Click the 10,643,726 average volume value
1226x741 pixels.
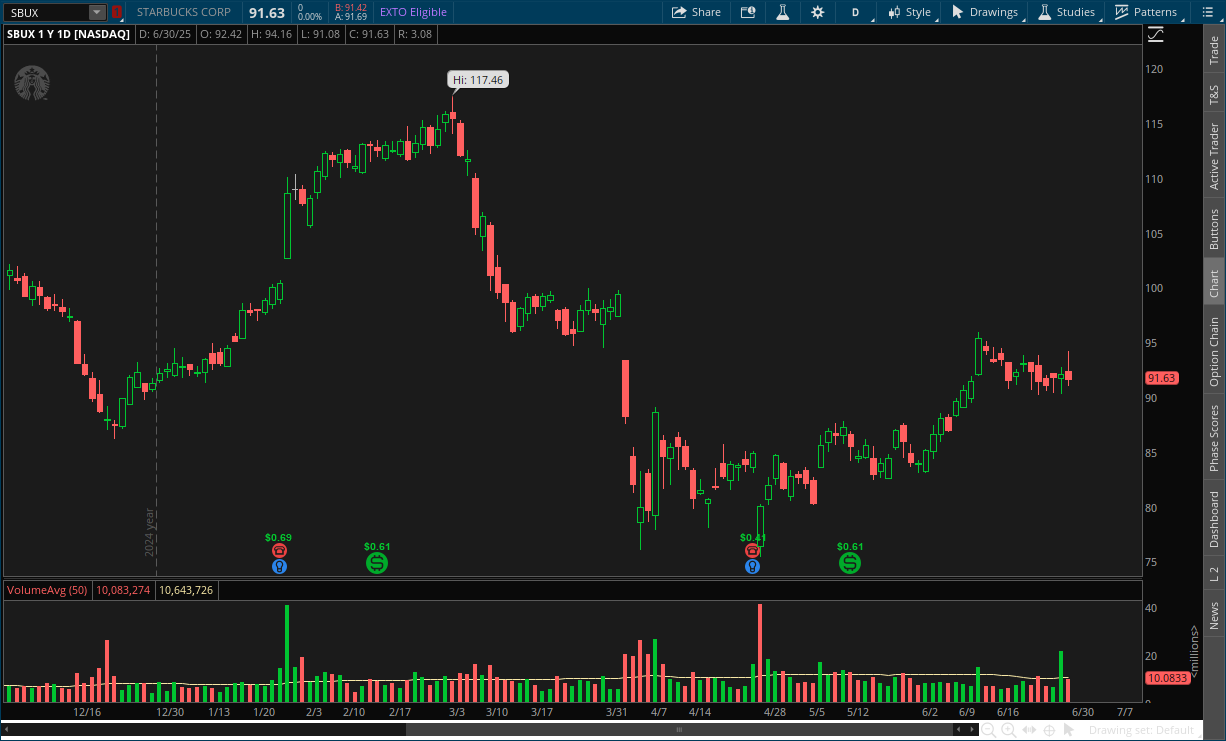(x=186, y=590)
